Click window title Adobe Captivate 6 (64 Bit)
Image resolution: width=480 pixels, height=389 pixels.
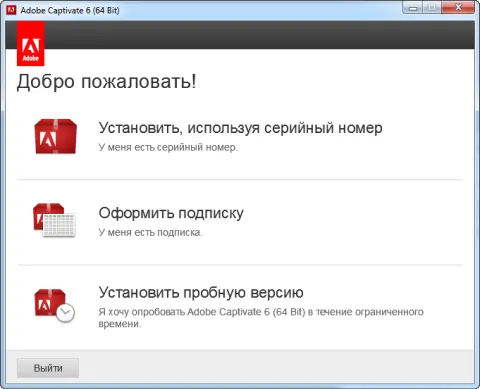[70, 10]
